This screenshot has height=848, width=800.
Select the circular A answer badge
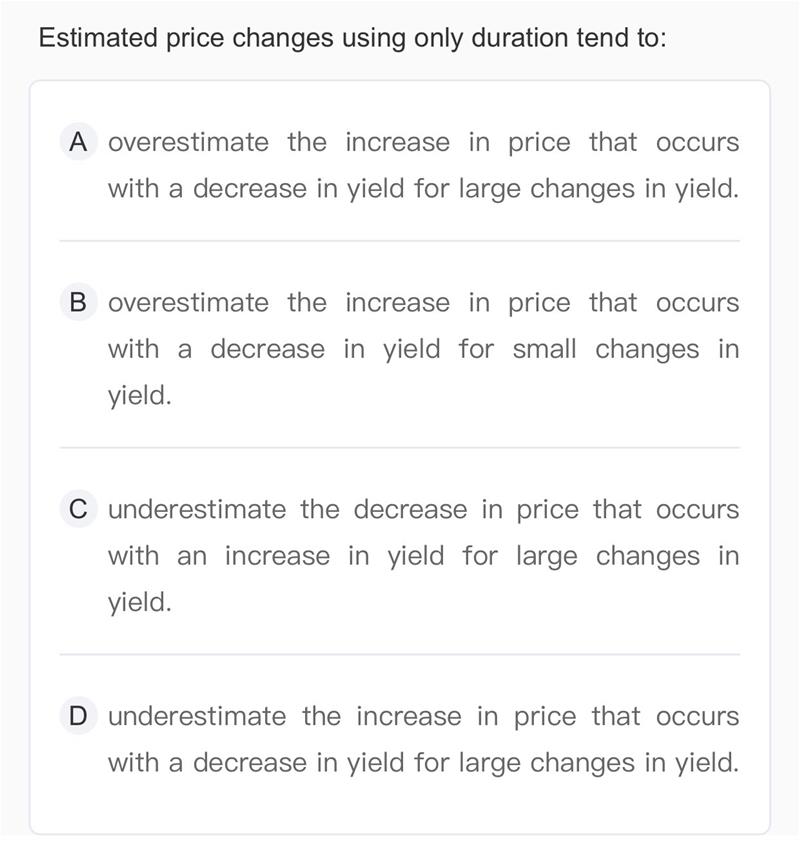click(x=78, y=142)
